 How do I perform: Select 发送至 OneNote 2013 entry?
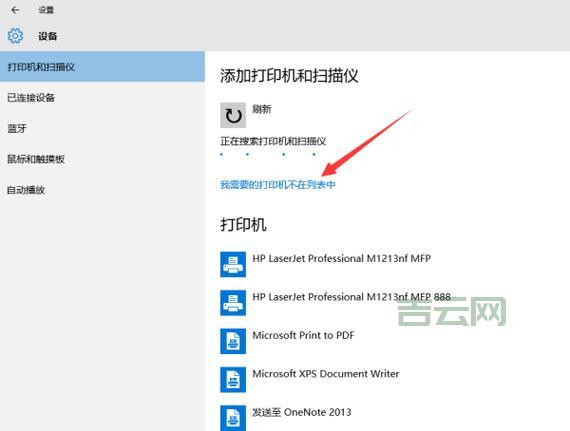302,412
